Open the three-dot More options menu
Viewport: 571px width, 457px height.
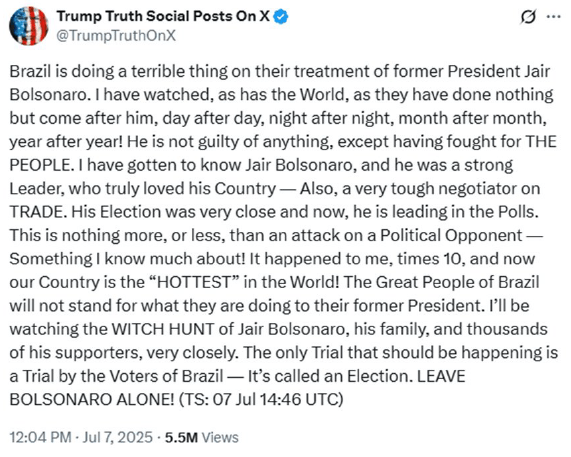pyautogui.click(x=554, y=17)
